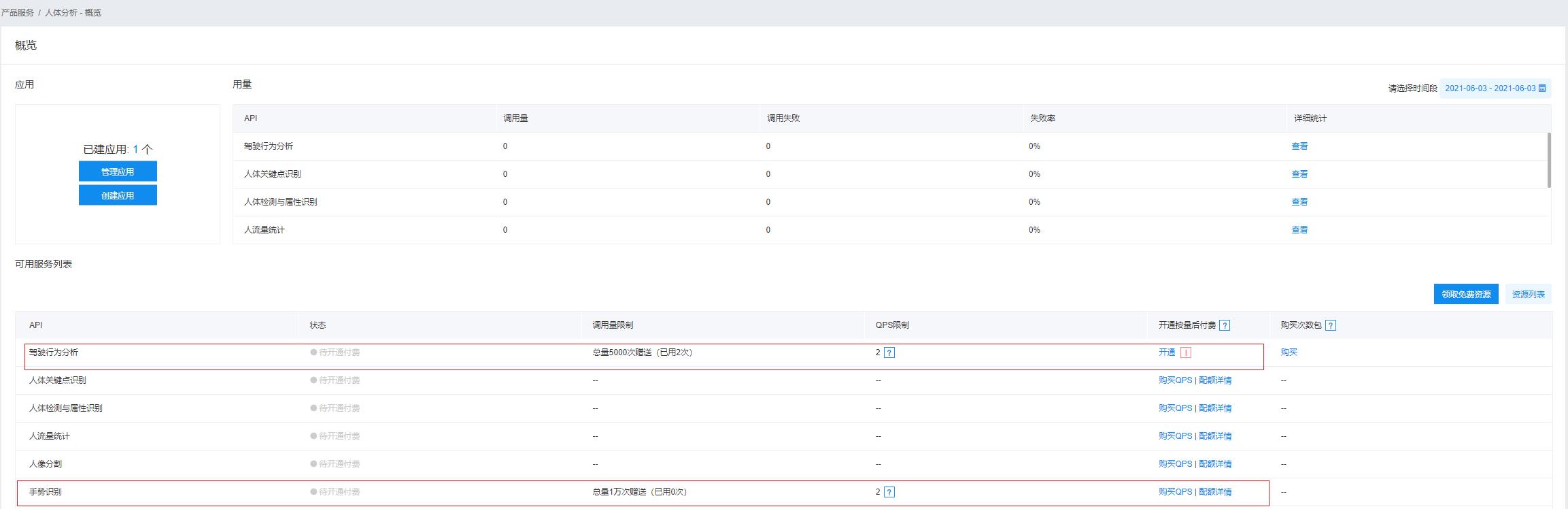The image size is (1568, 509).
Task: Select the date range 2021-06-03 field
Action: coord(1495,88)
